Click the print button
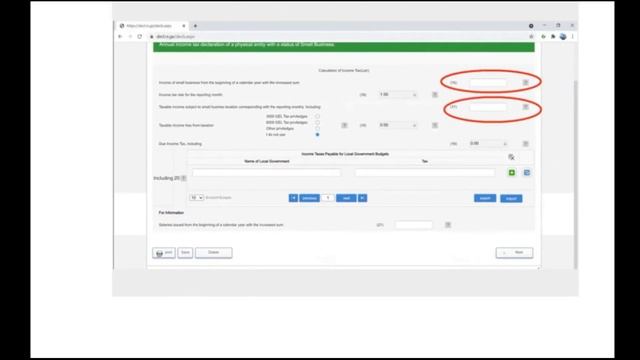The width and height of the screenshot is (640, 360). pos(164,253)
